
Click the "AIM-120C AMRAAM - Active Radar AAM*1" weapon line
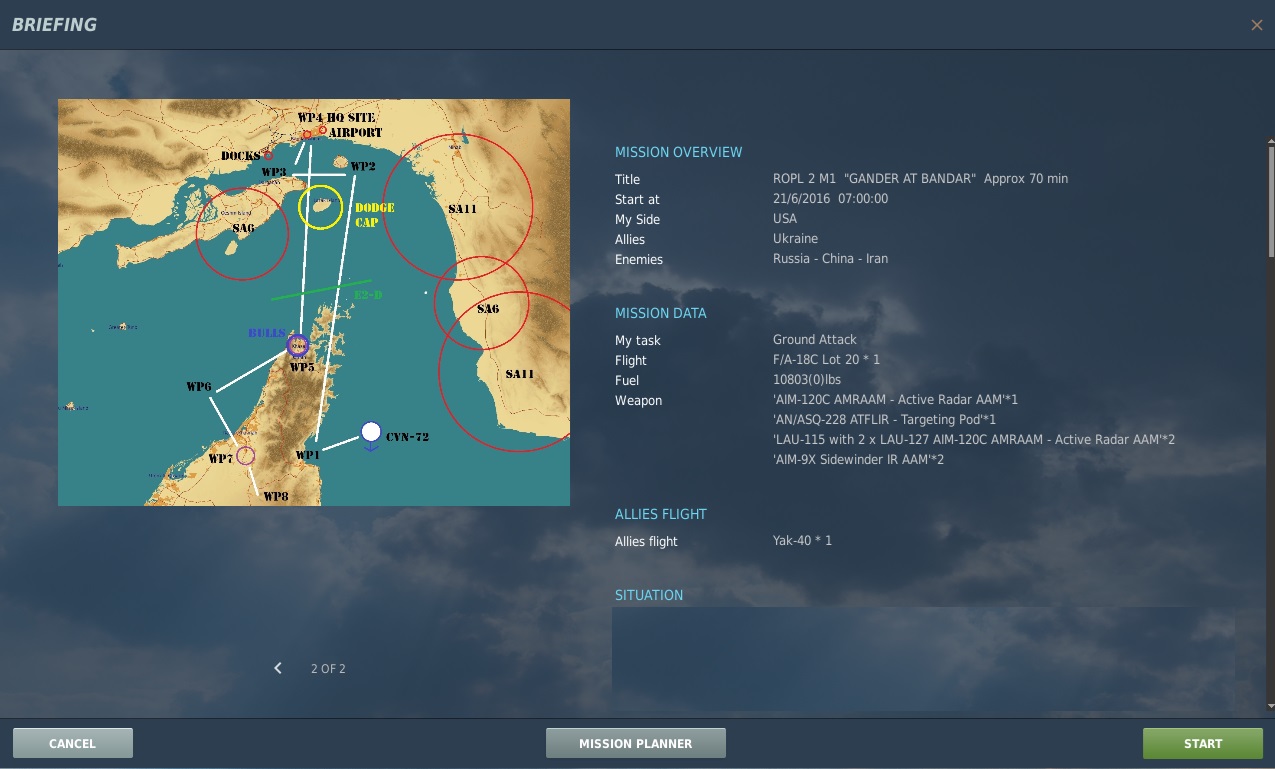896,400
